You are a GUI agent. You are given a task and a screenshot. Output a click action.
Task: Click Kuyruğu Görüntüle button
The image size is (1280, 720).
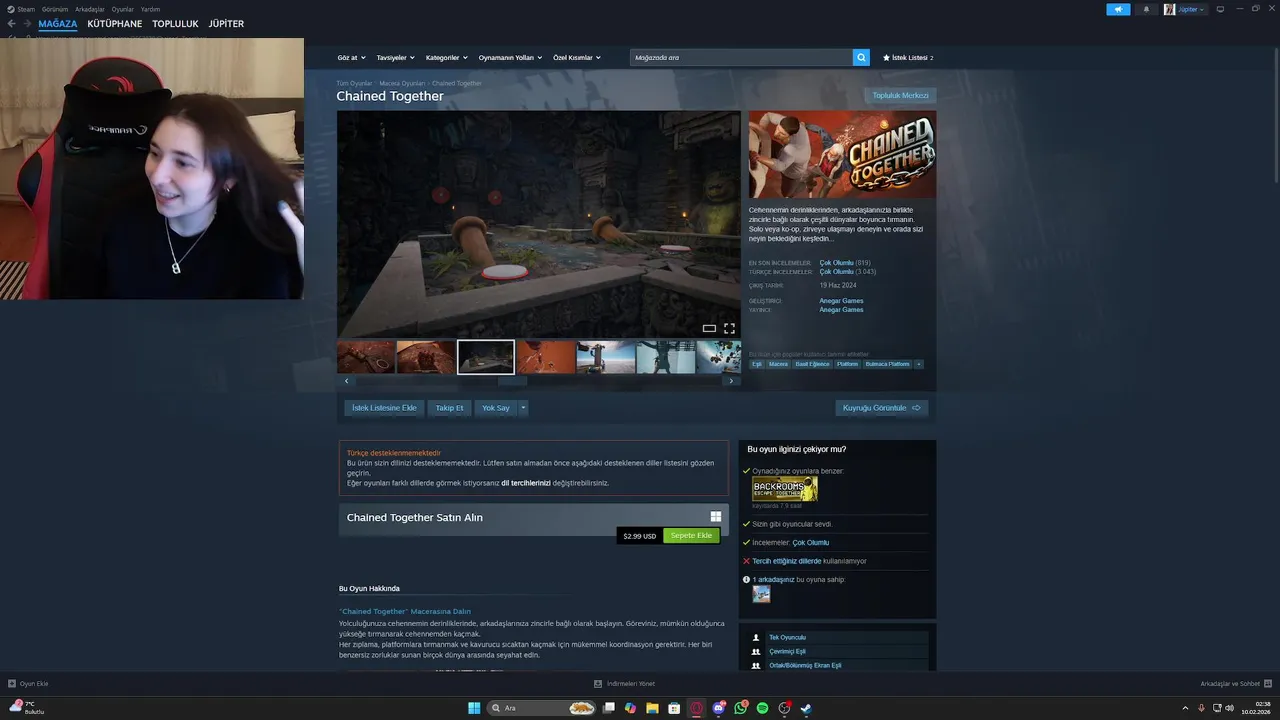[882, 408]
